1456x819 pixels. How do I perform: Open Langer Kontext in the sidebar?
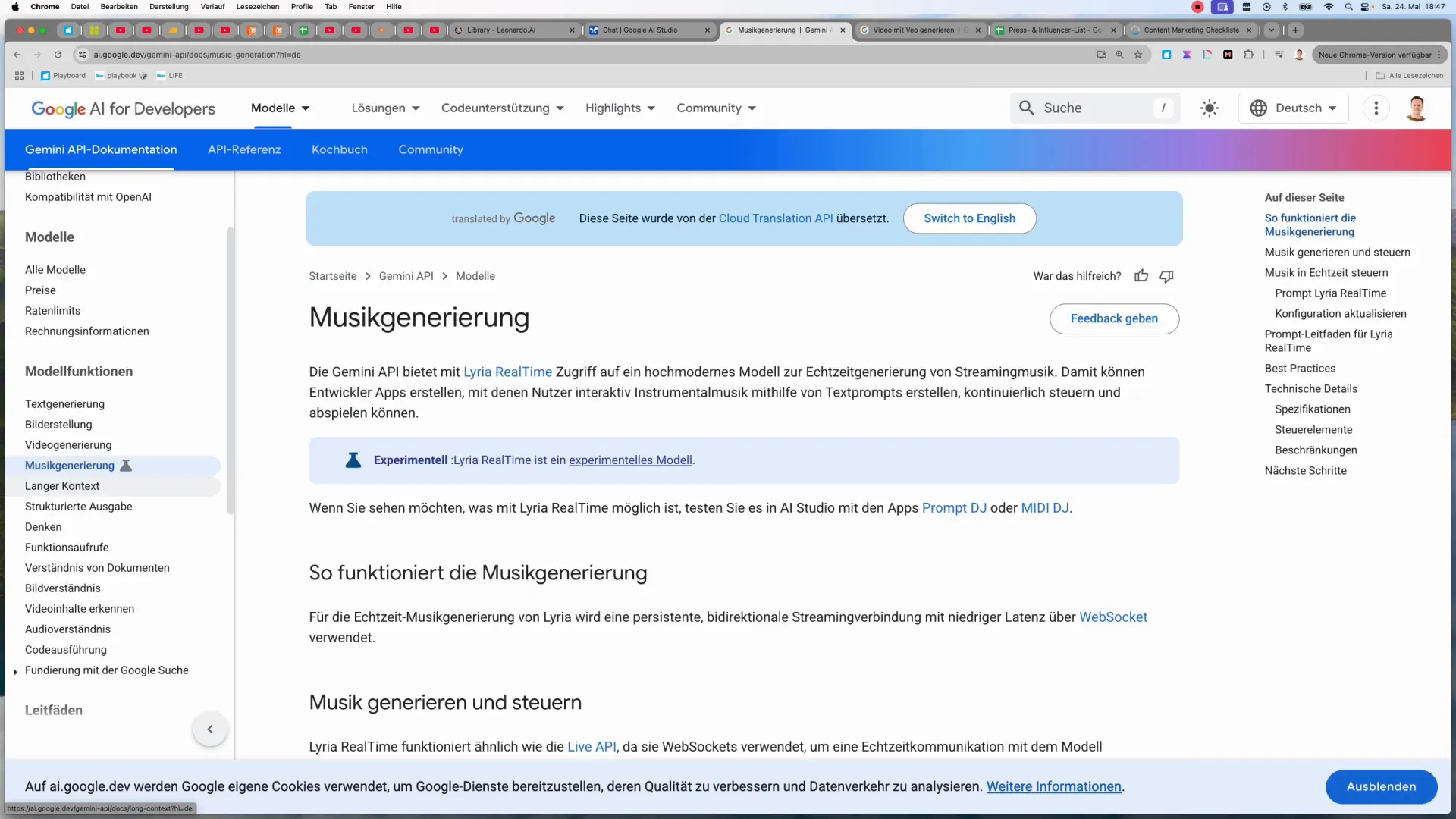pyautogui.click(x=62, y=486)
